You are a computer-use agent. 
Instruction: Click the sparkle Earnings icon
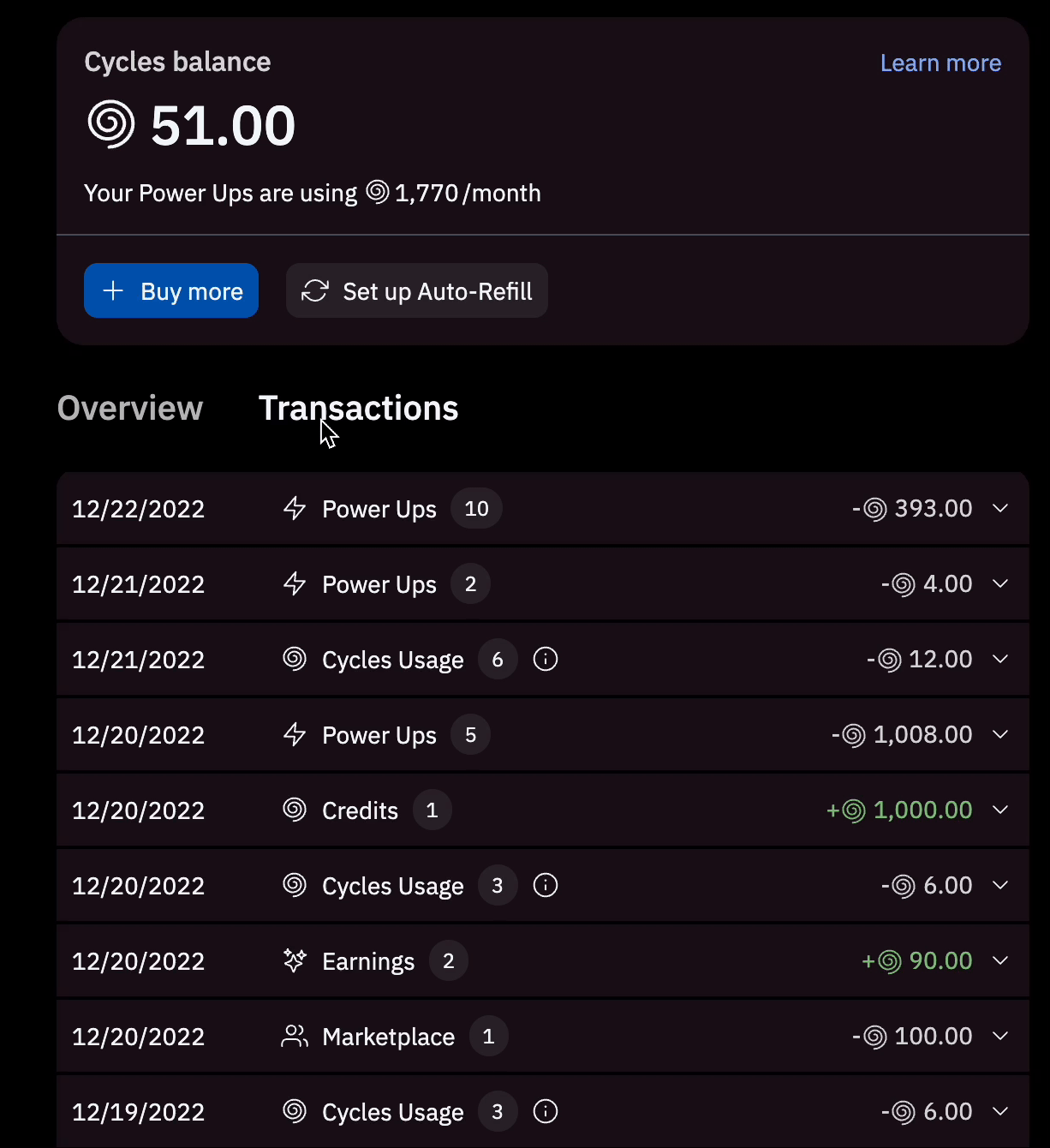tap(295, 960)
